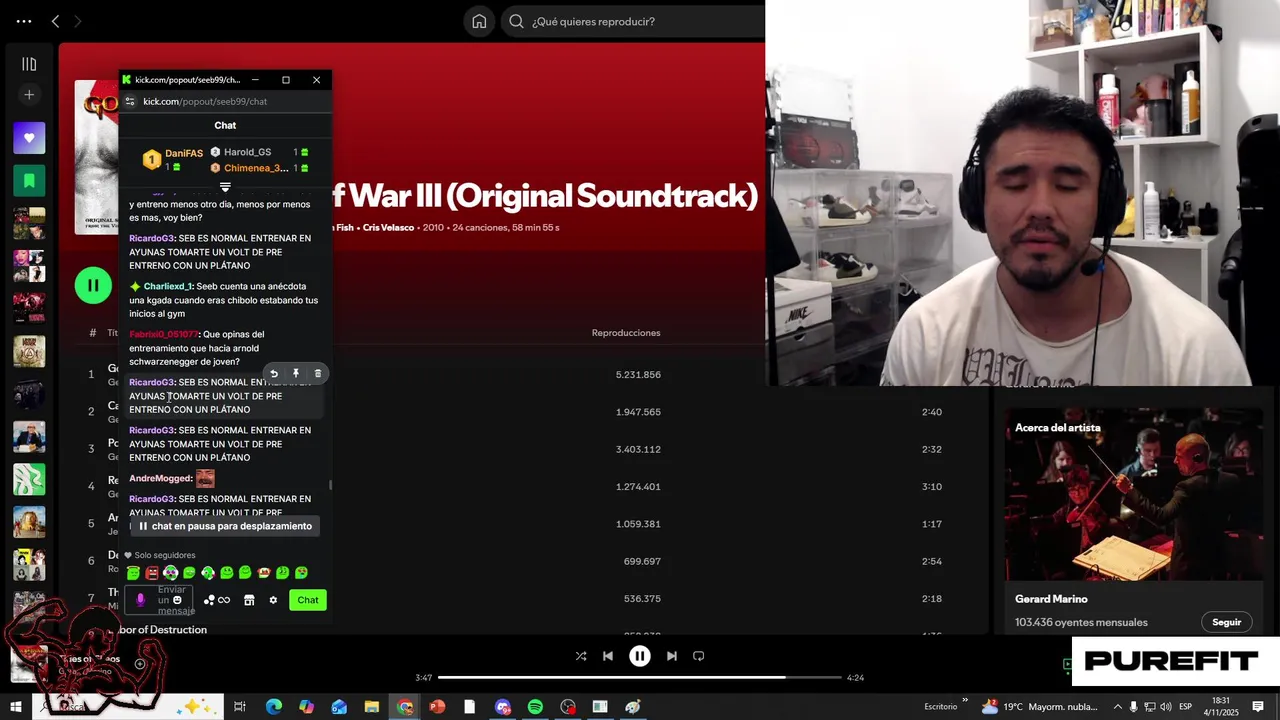Open Kick chat settings gear
Screen dimensions: 1280x720
(273, 600)
